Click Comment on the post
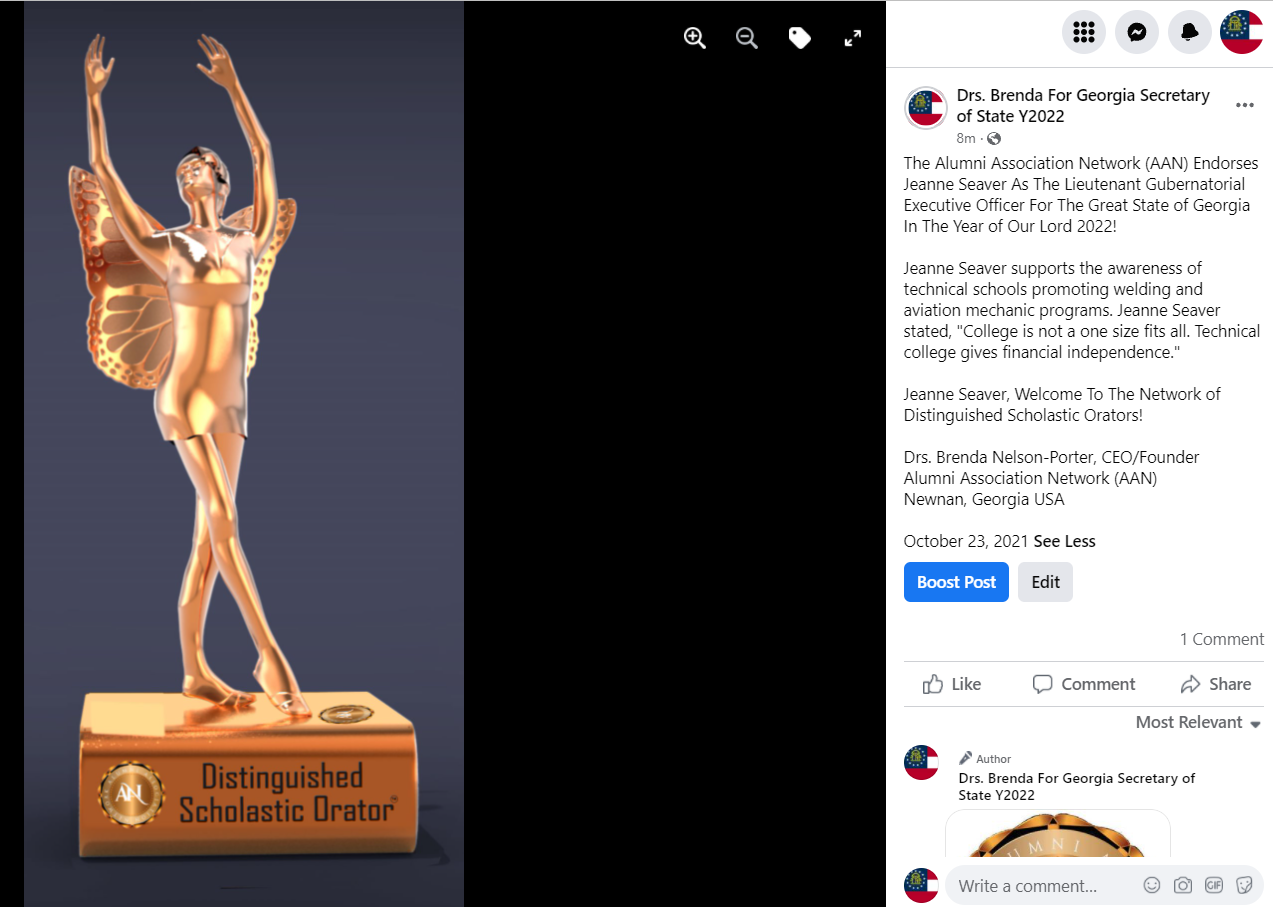1273x907 pixels. (1084, 684)
